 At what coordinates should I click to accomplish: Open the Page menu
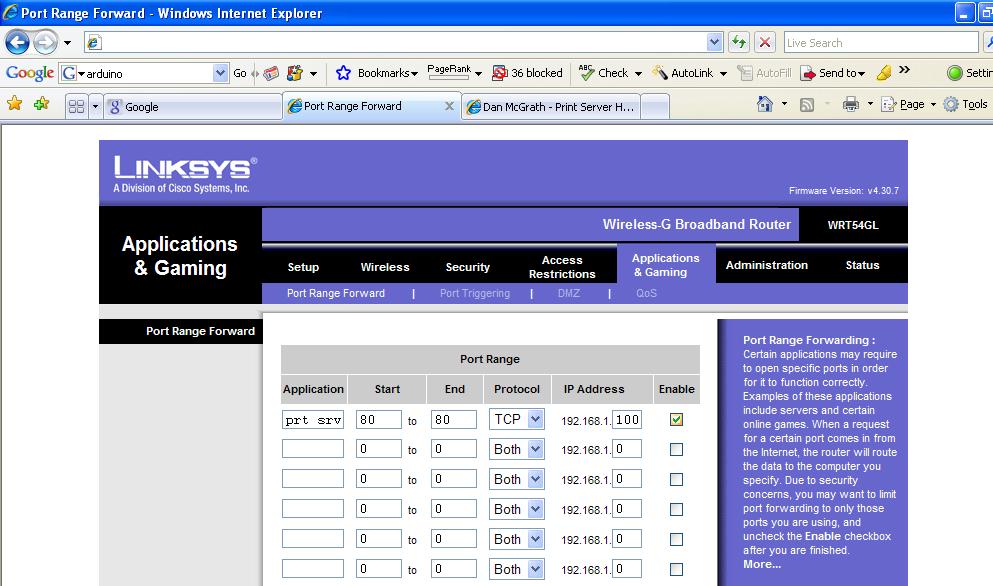[909, 104]
